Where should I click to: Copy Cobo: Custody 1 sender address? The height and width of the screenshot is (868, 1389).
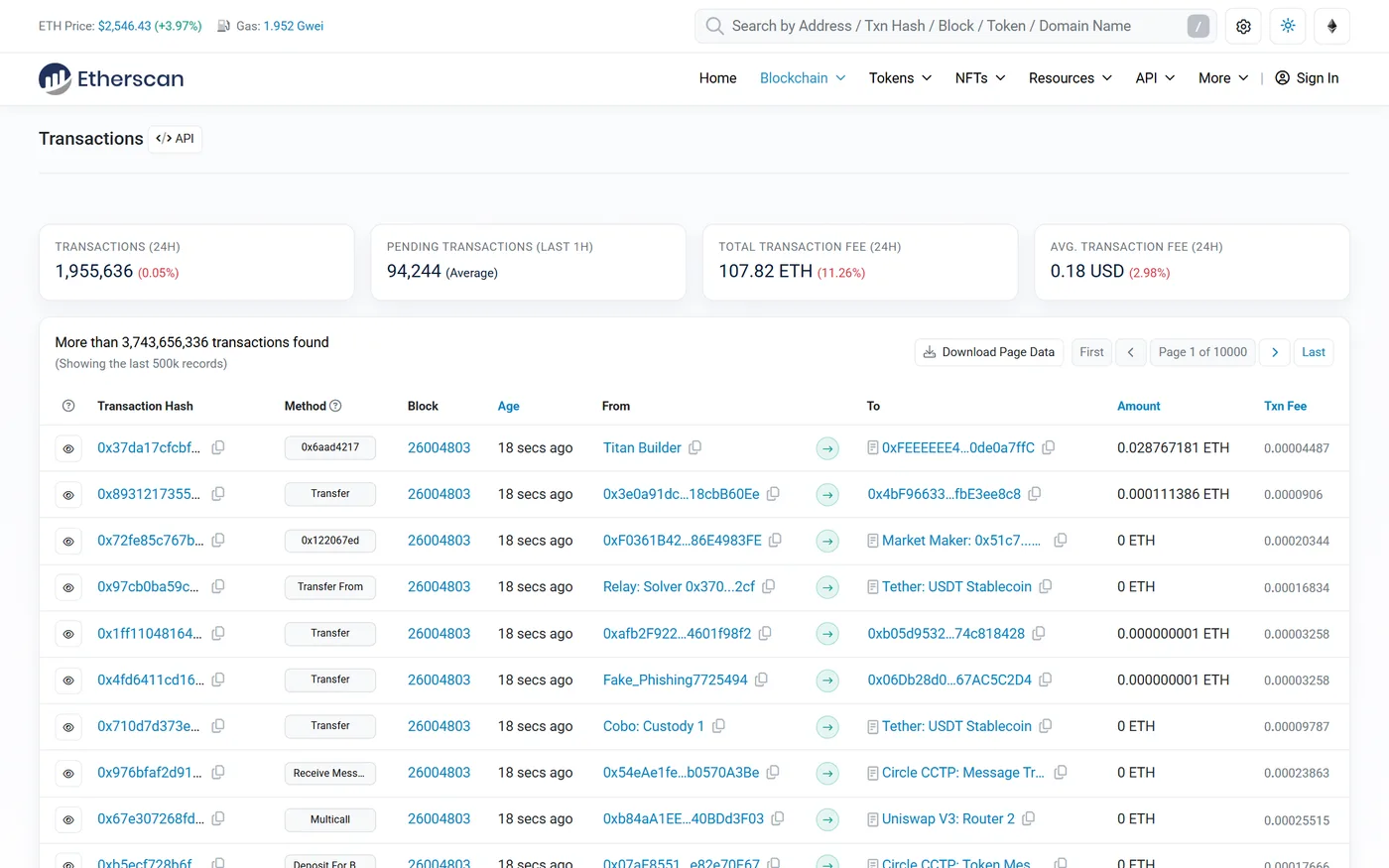(x=718, y=726)
